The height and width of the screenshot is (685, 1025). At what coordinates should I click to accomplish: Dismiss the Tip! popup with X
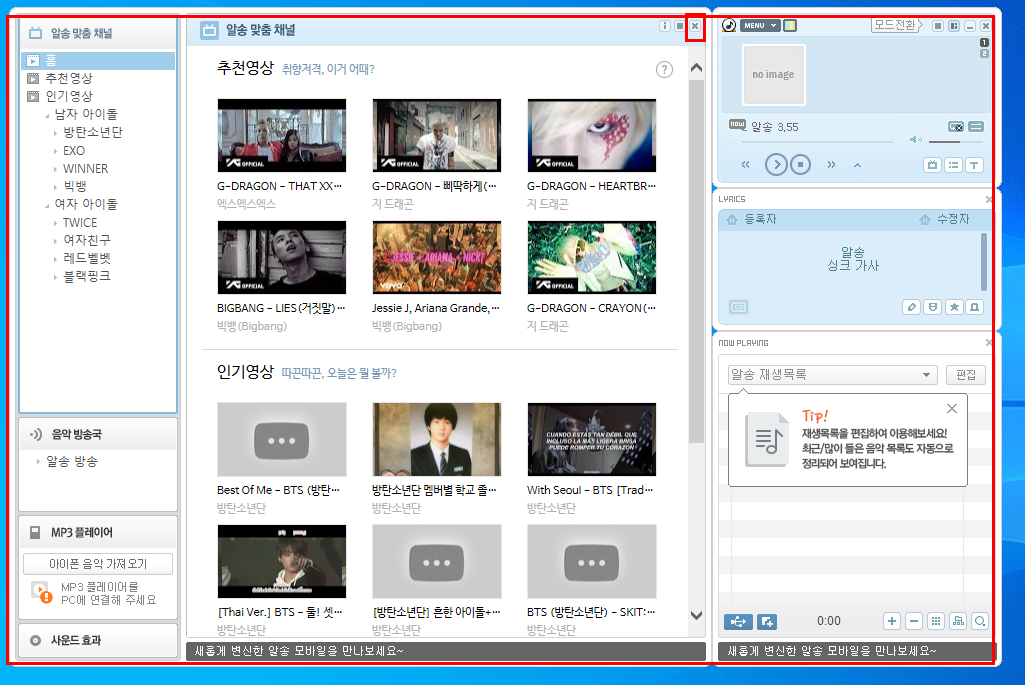click(952, 409)
